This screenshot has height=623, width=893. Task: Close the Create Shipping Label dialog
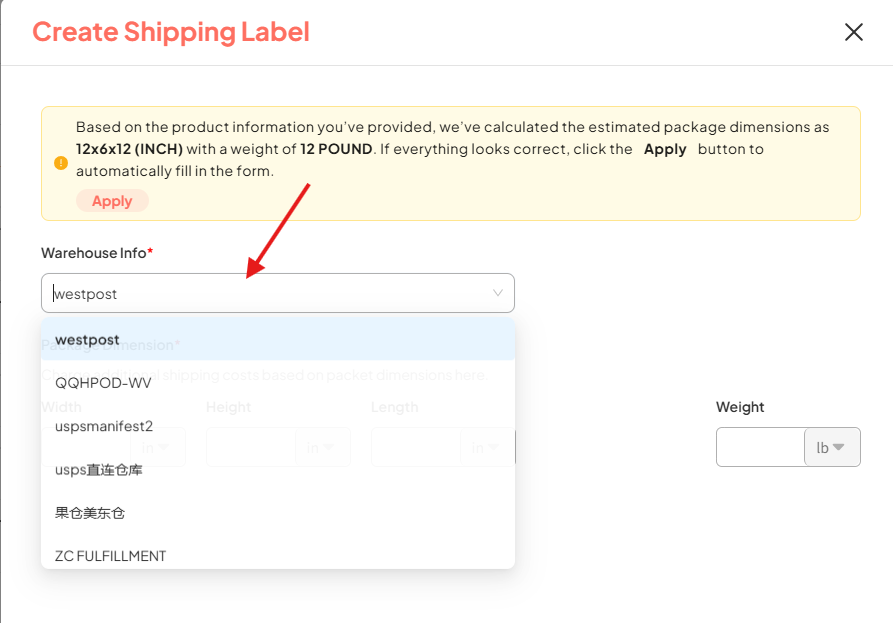[853, 32]
